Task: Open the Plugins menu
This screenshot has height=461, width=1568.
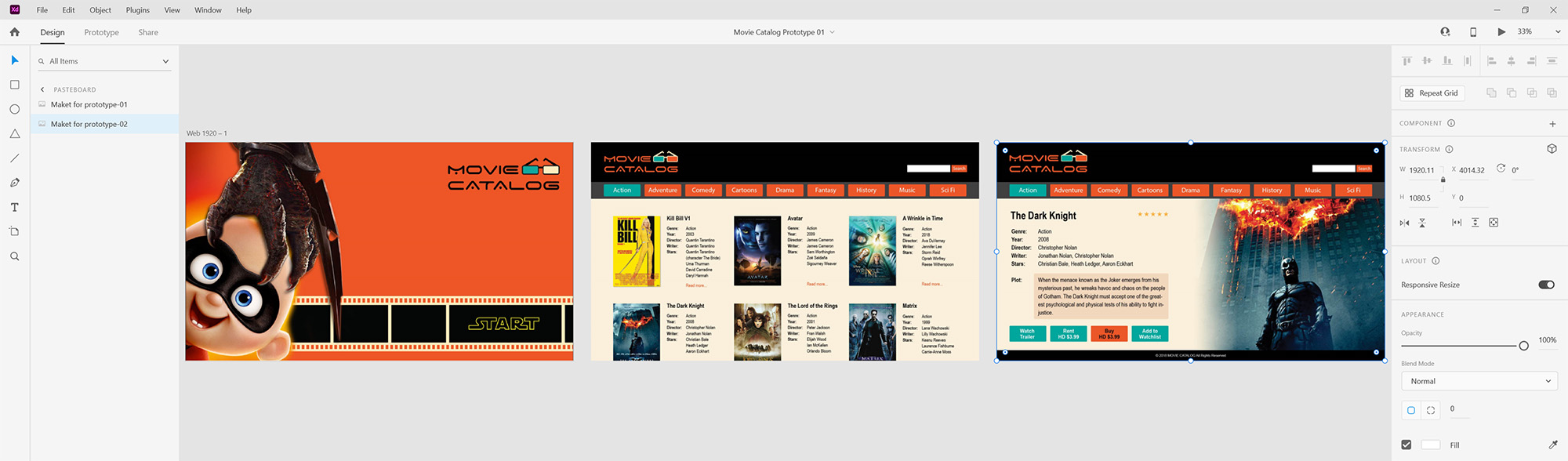Action: [137, 10]
